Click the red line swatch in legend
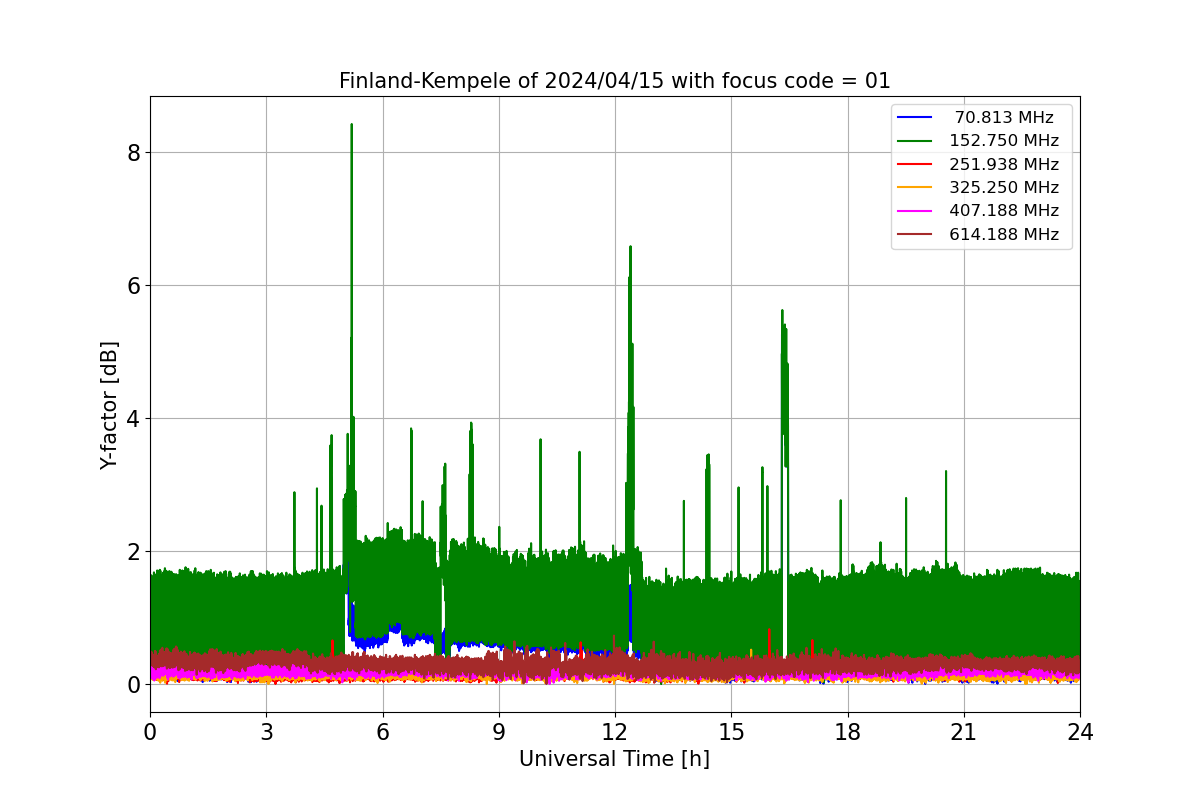This screenshot has height=800, width=1200. tap(916, 164)
